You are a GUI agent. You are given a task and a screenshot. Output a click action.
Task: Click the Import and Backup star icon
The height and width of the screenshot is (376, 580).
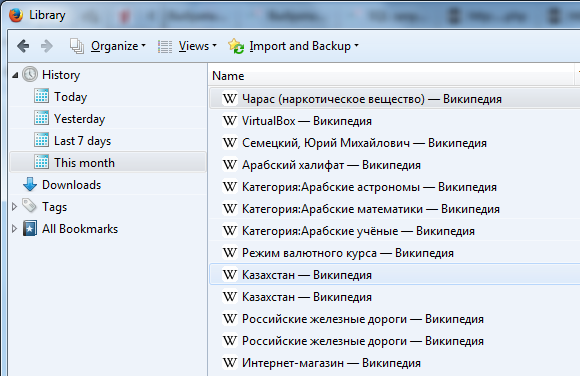[236, 46]
